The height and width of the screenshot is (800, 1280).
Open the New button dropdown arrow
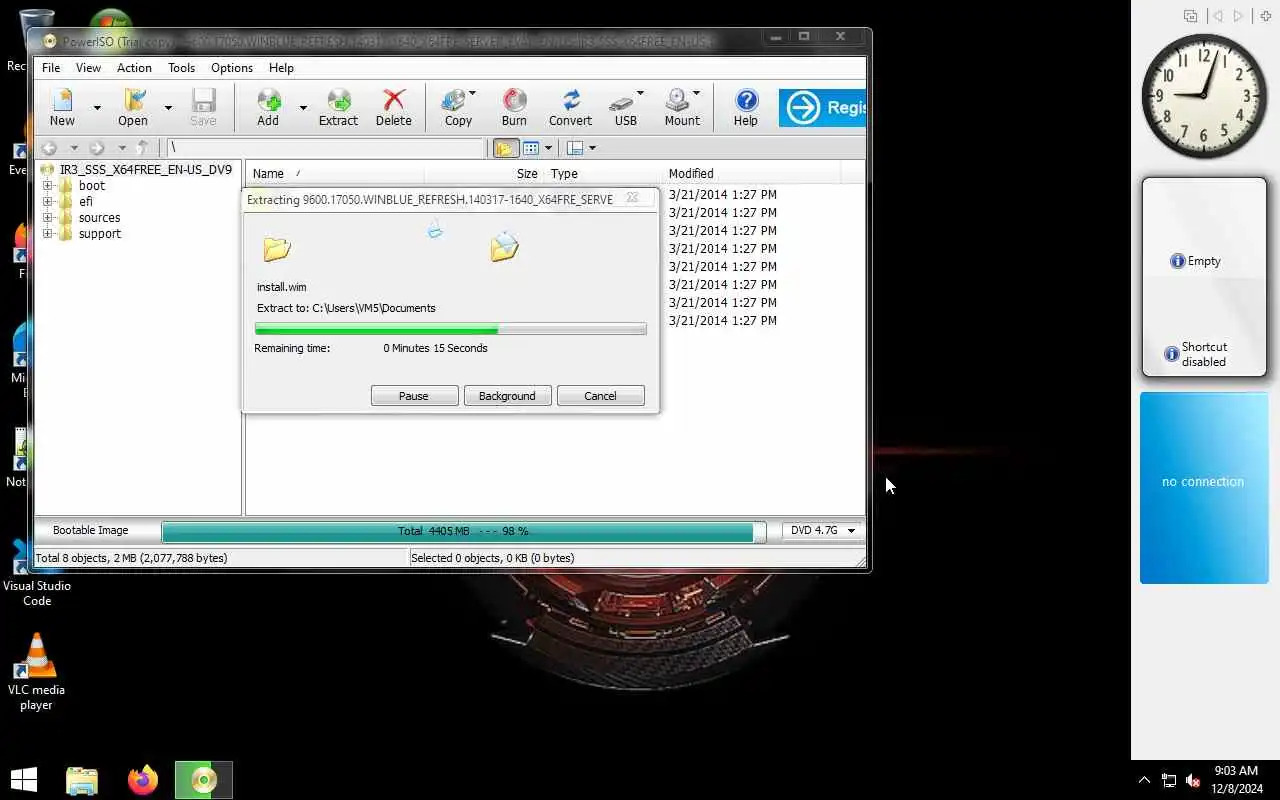click(97, 107)
